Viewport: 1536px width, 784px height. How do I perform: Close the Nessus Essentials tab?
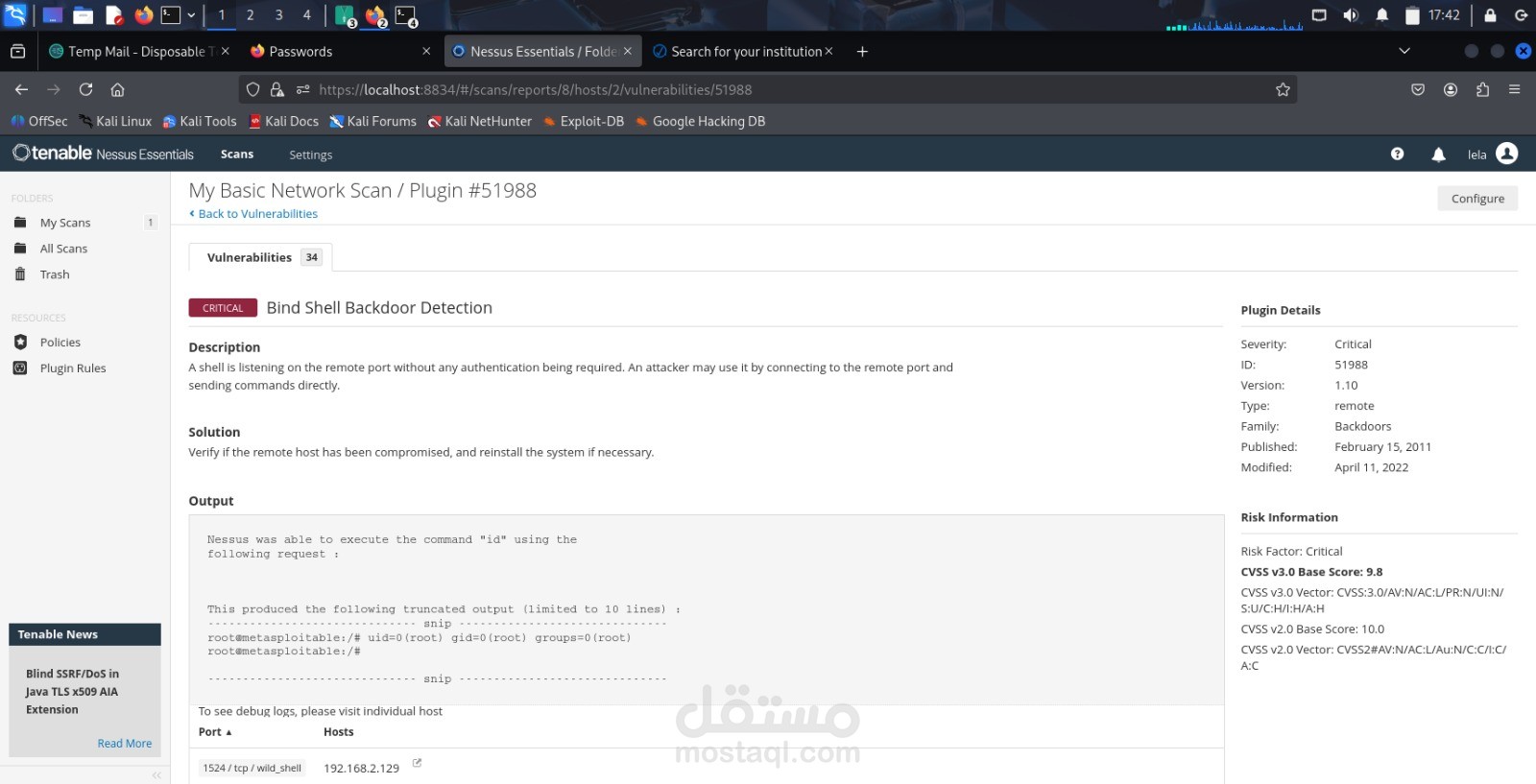(x=628, y=51)
